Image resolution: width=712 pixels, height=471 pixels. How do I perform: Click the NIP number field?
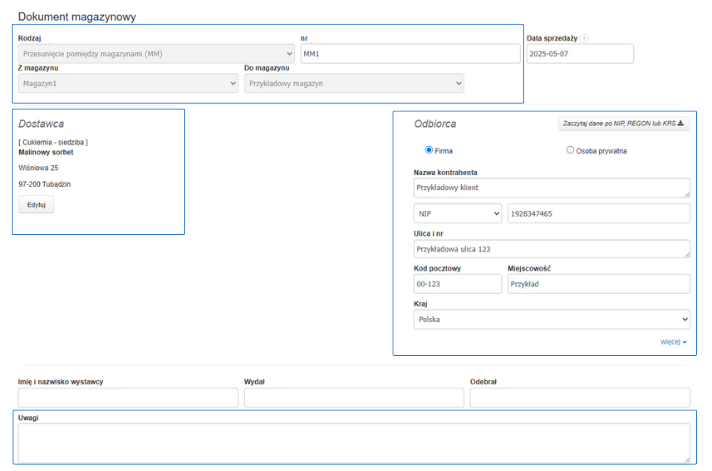coord(598,214)
